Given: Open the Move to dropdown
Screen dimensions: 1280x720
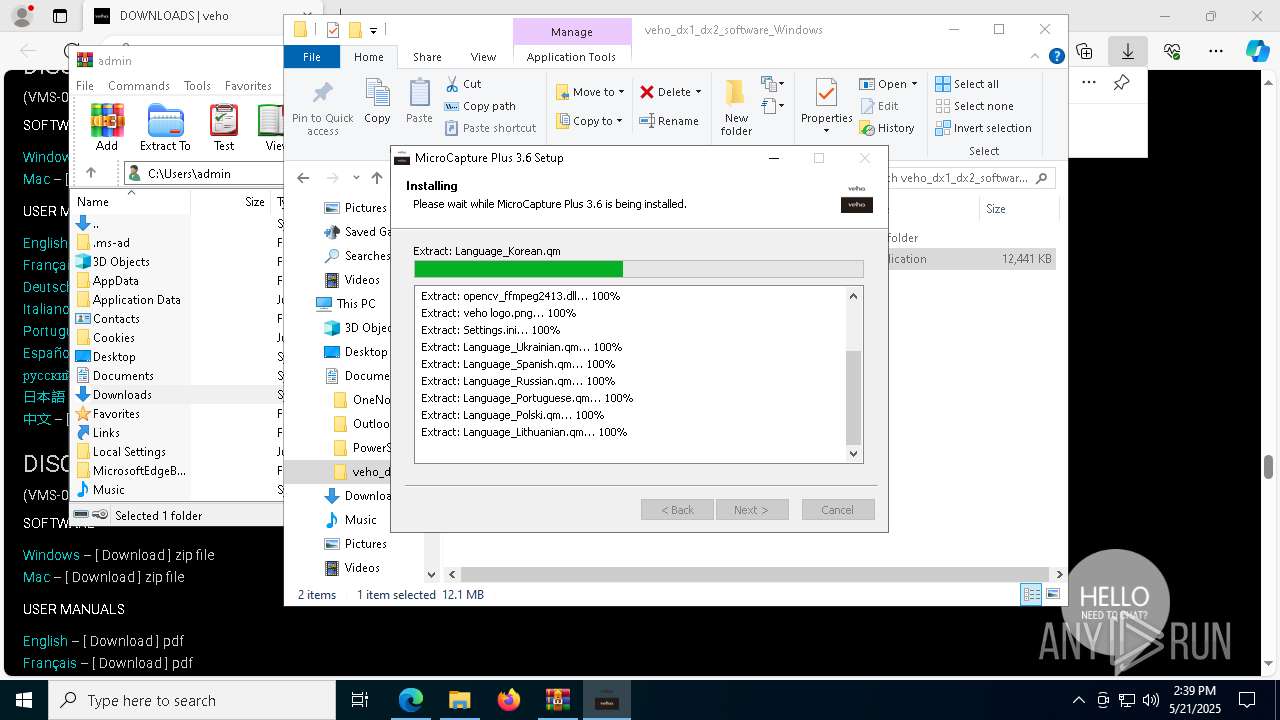Looking at the screenshot, I should (x=590, y=92).
